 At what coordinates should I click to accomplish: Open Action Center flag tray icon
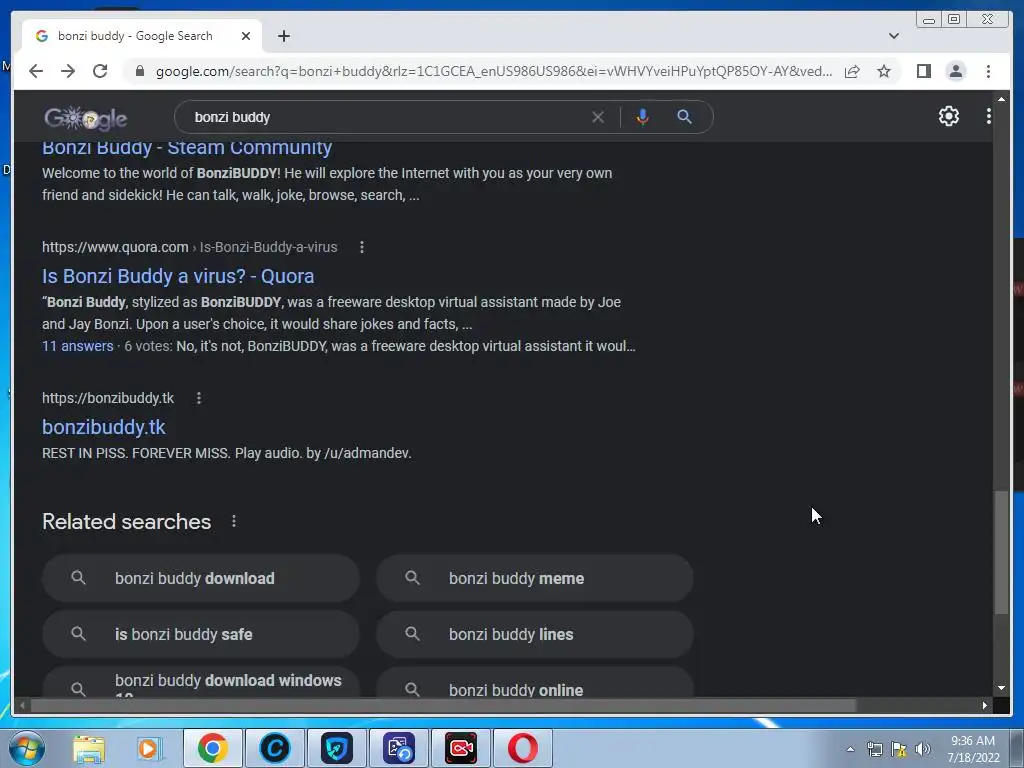click(x=899, y=749)
